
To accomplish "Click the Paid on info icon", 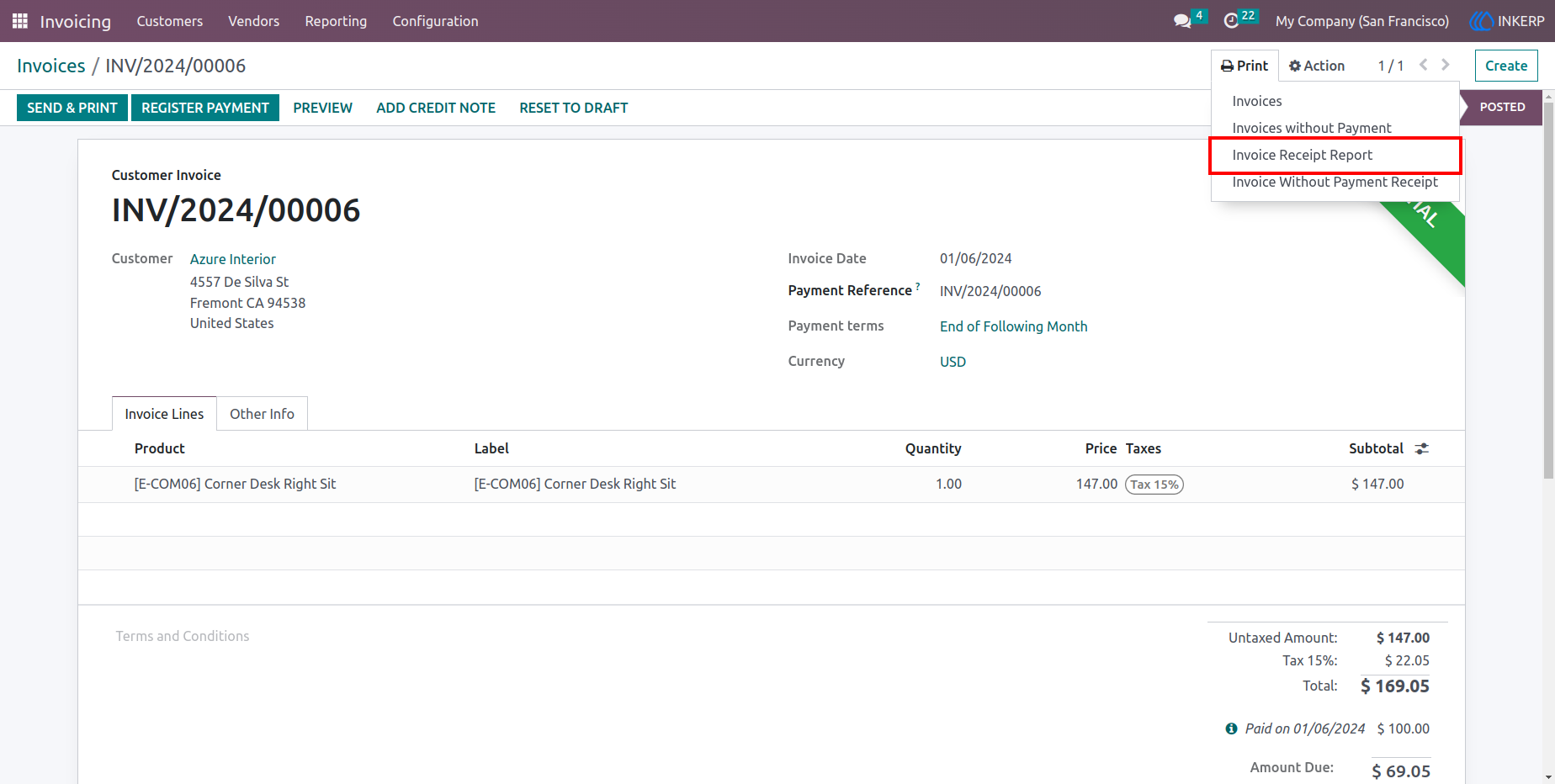I will tap(1231, 728).
